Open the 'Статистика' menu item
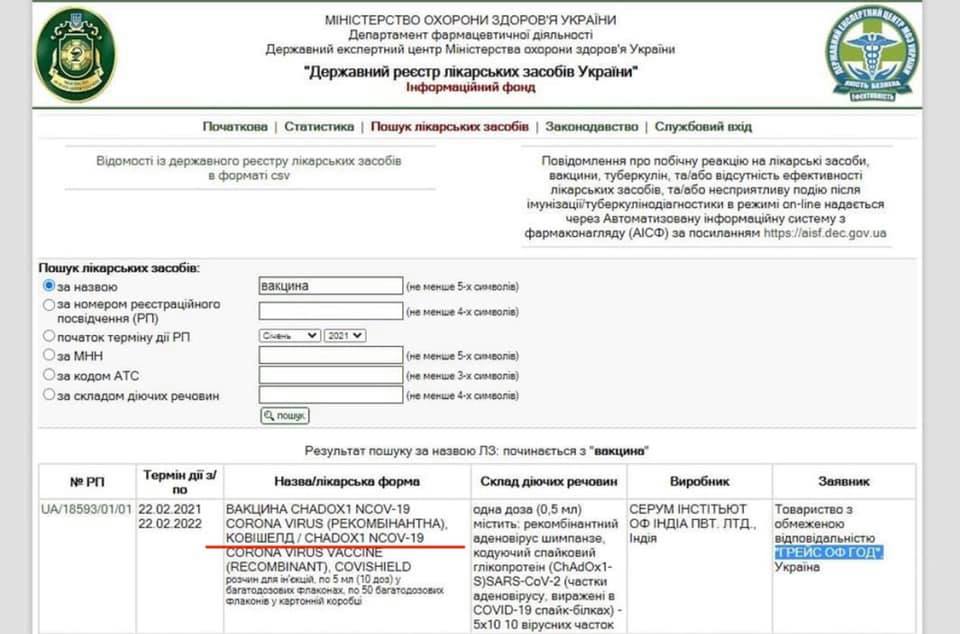This screenshot has height=634, width=960. tap(319, 127)
